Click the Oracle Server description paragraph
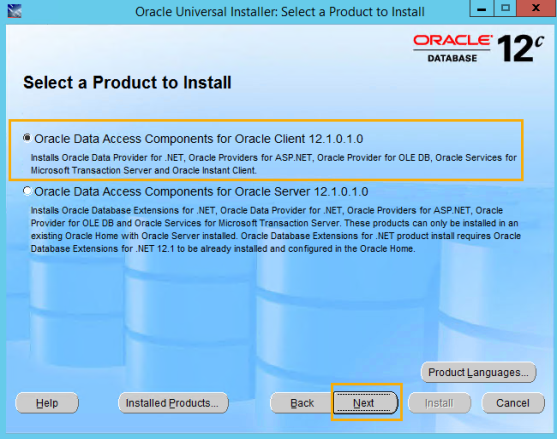The image size is (557, 439). 276,229
